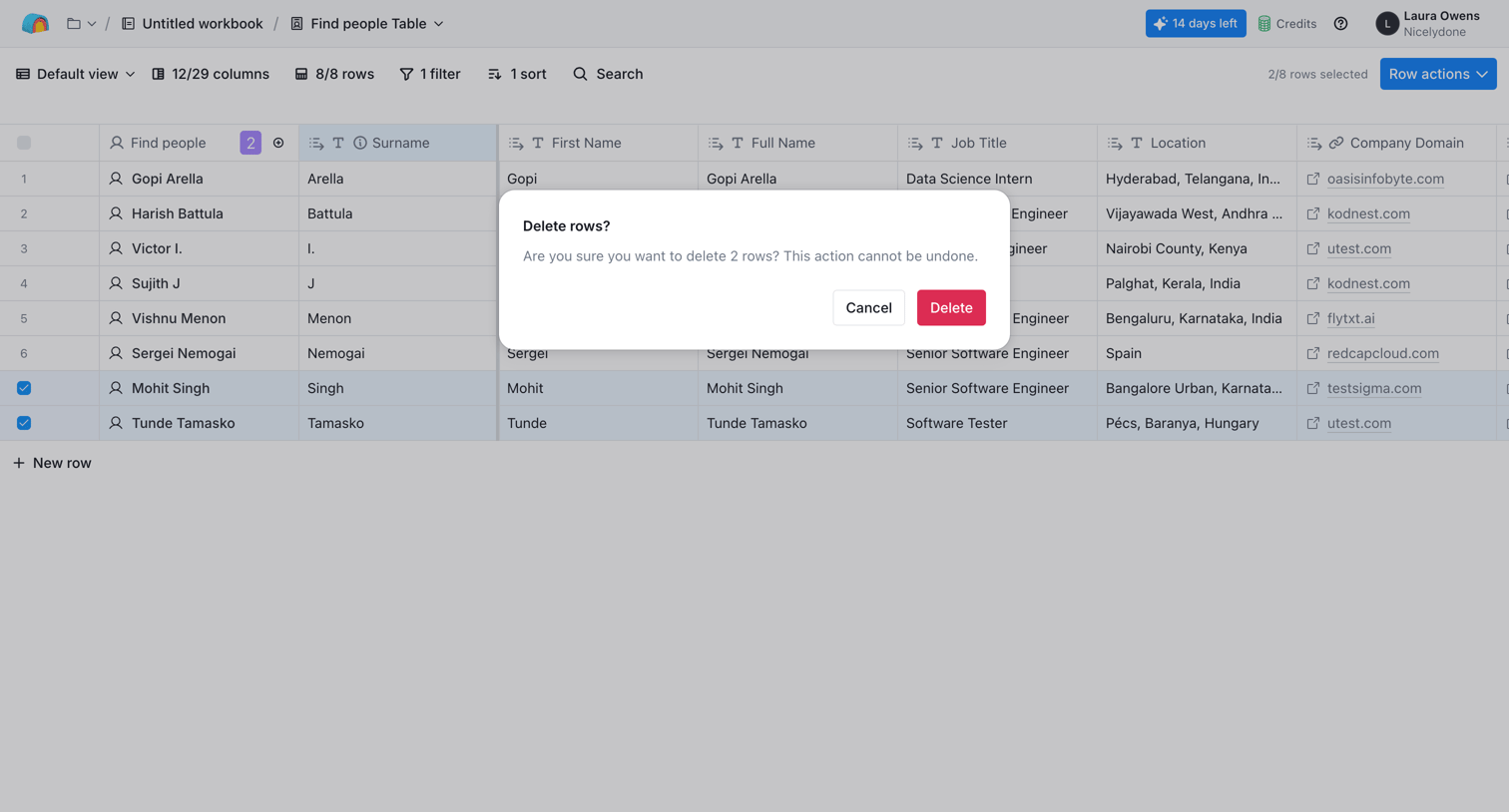Viewport: 1509px width, 812px height.
Task: Open the folder navigation dropdown
Action: pos(82,23)
